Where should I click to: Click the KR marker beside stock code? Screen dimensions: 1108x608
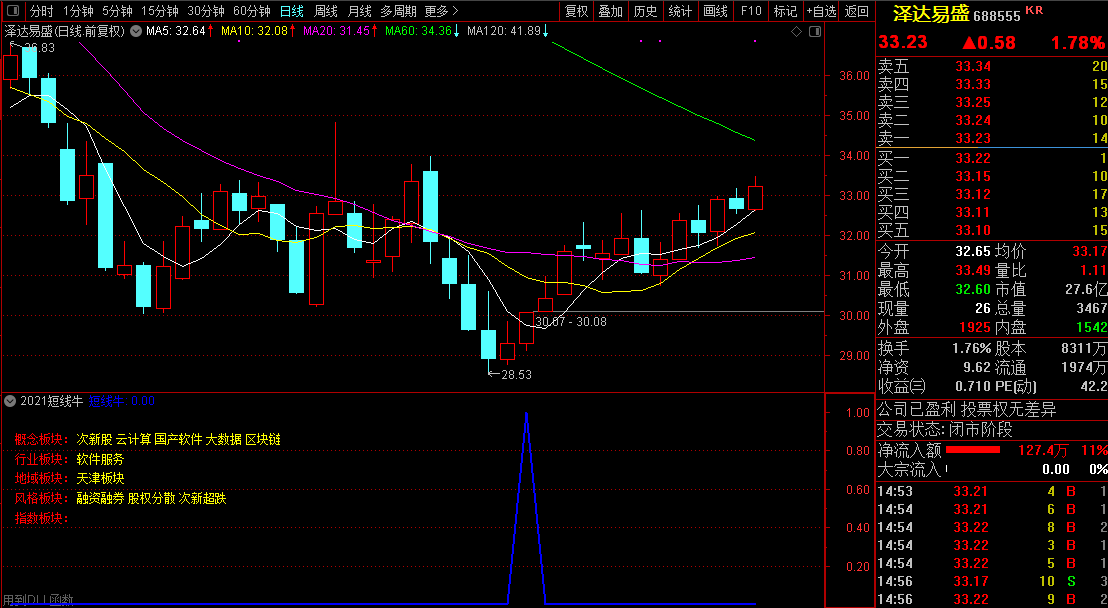[x=1034, y=10]
